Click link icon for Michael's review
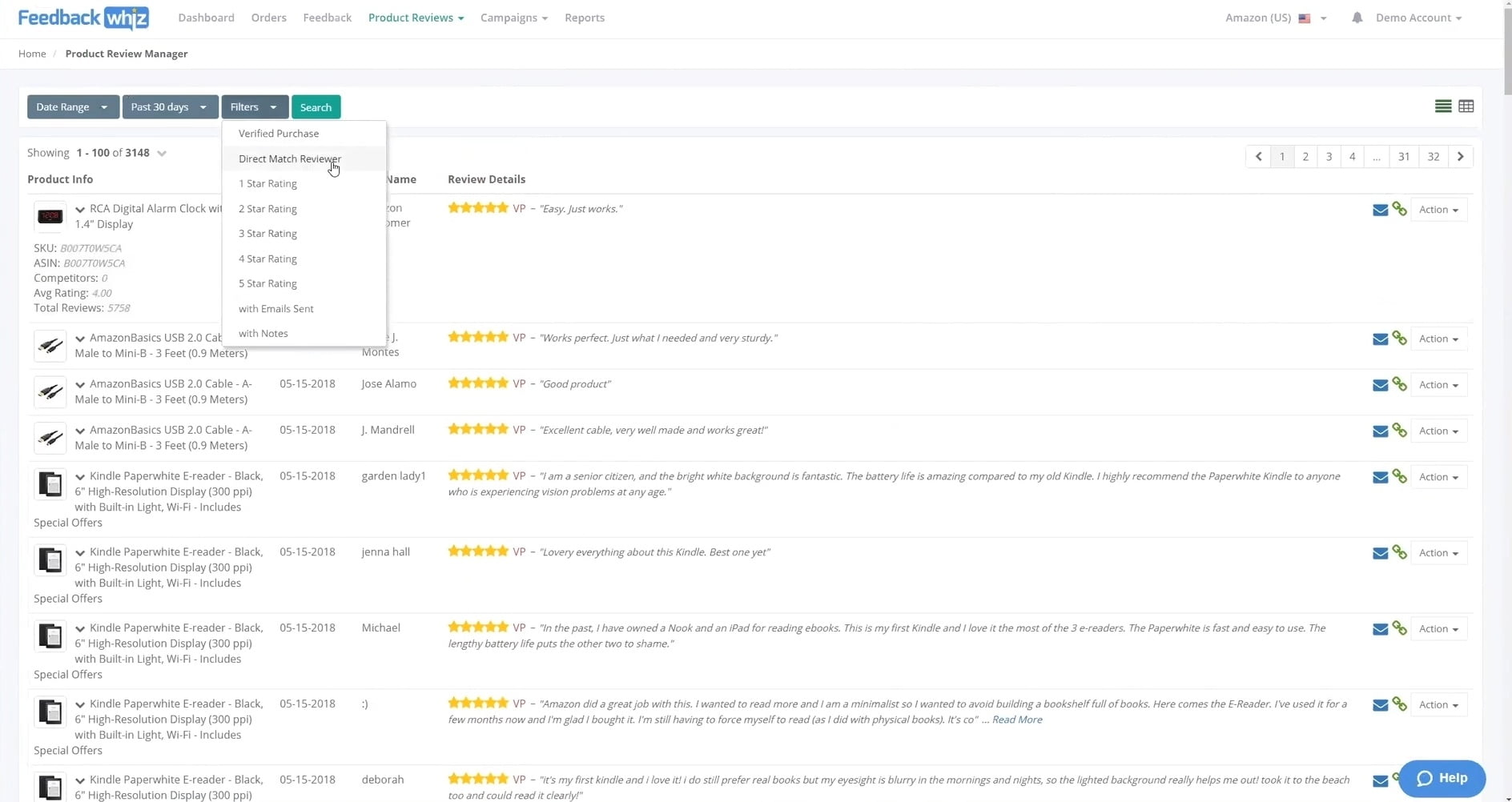This screenshot has width=1512, height=802. 1400,628
